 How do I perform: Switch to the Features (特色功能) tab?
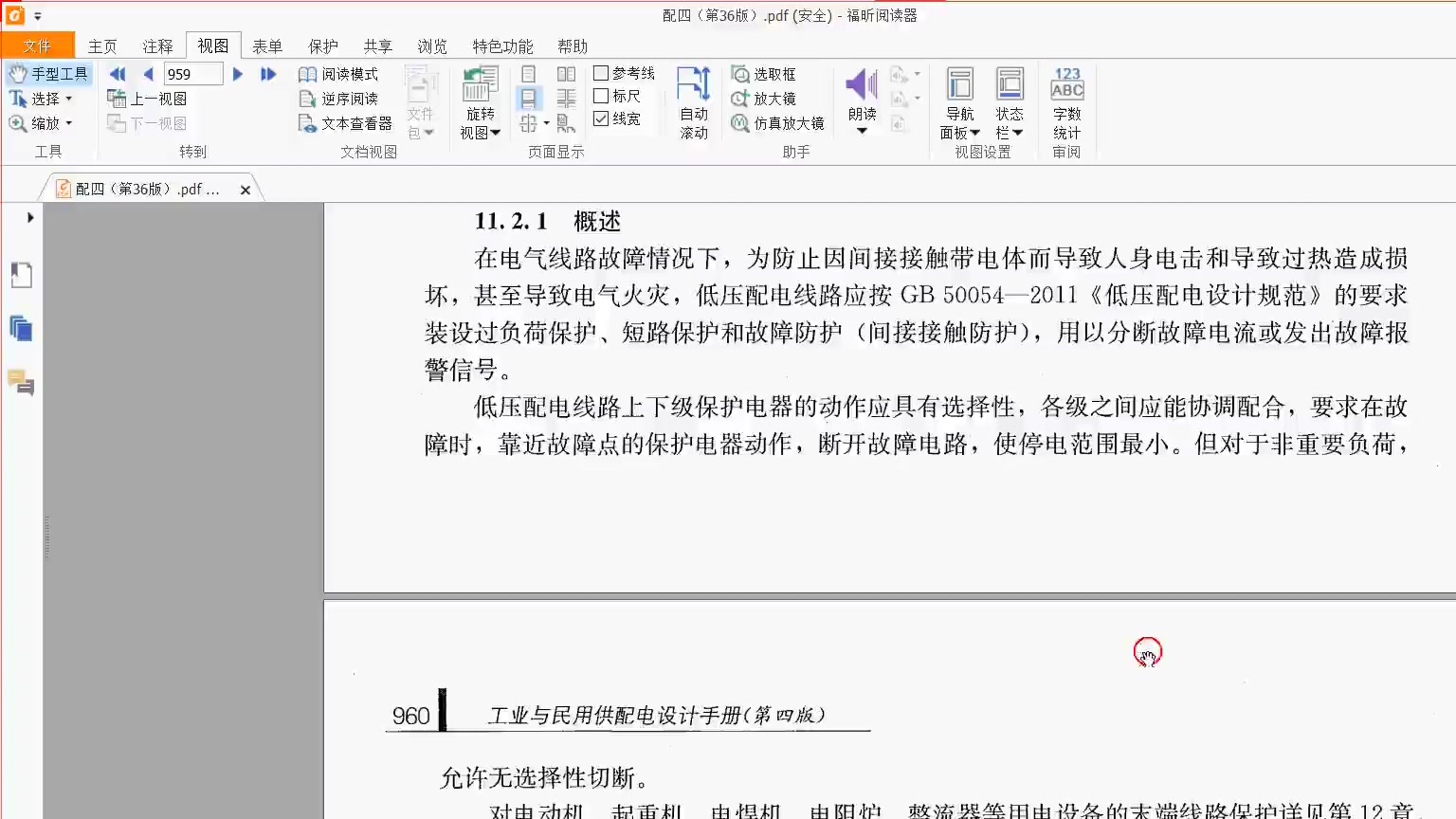[x=502, y=46]
